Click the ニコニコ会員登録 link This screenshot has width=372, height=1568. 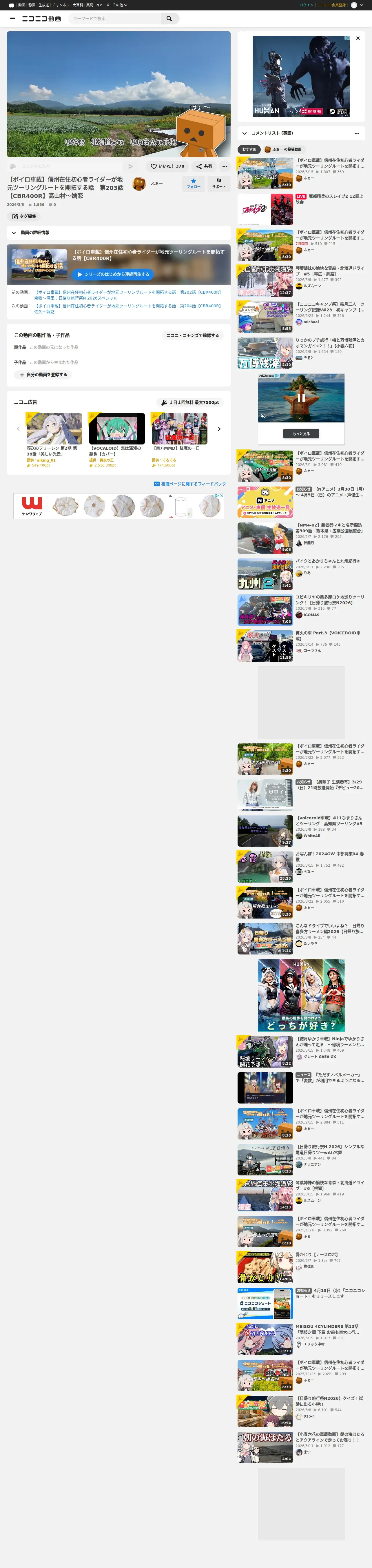click(332, 5)
